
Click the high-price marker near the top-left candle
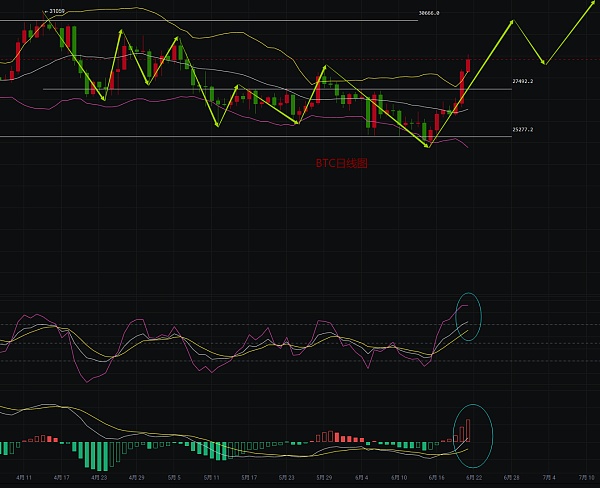[55, 11]
